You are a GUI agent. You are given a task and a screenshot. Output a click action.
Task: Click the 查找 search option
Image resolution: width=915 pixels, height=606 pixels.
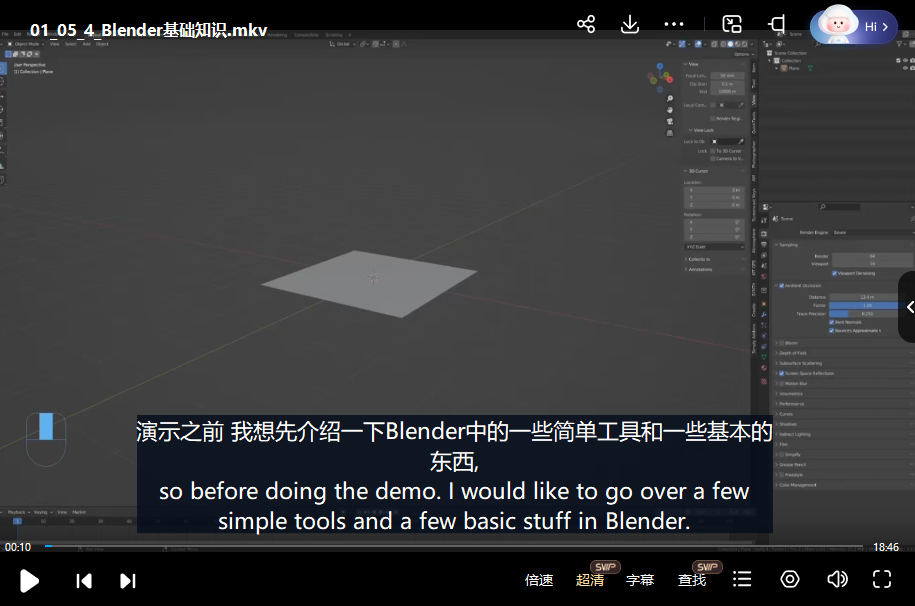(x=692, y=581)
